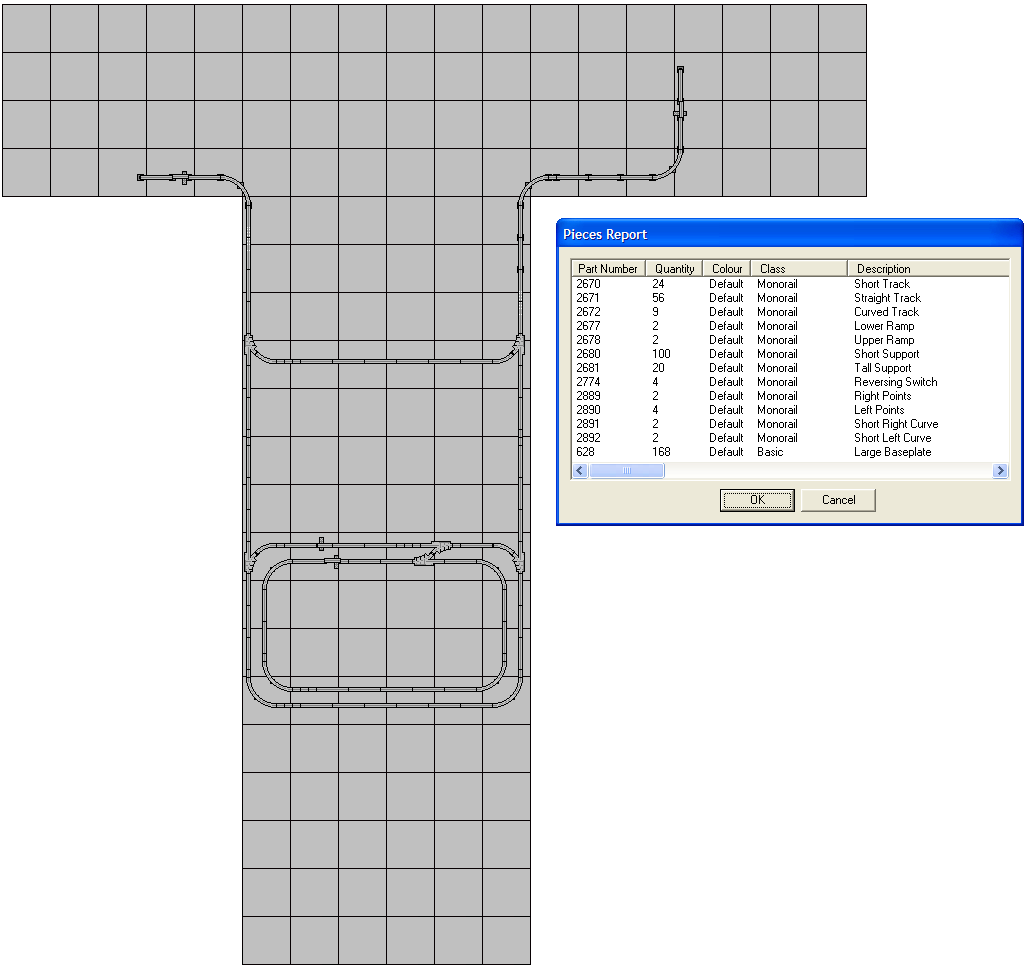Sort by the Colour column header
Viewport: 1032px width, 970px height.
click(x=727, y=268)
